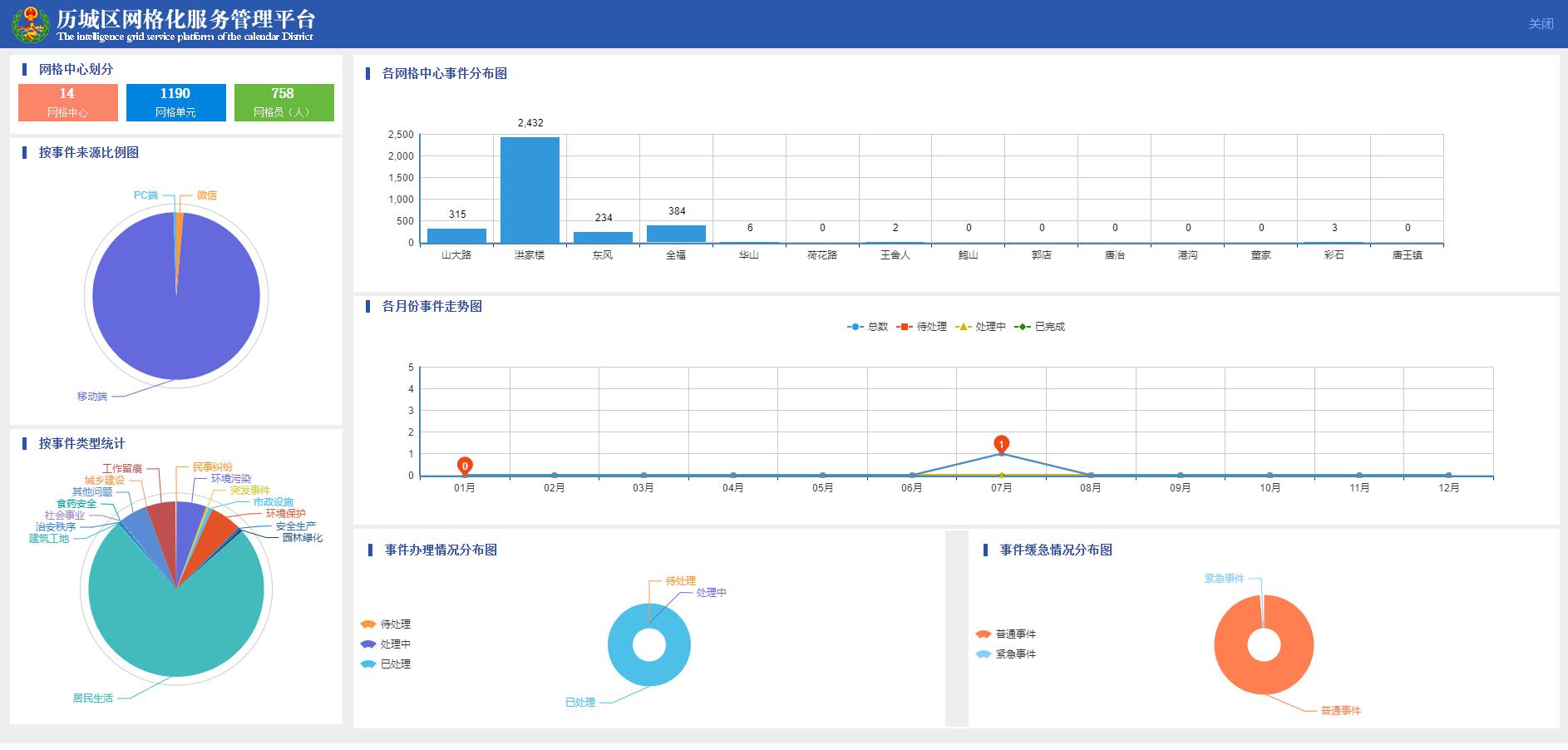1568x750 pixels.
Task: Select the 758 网格员 green tile
Action: 284,102
